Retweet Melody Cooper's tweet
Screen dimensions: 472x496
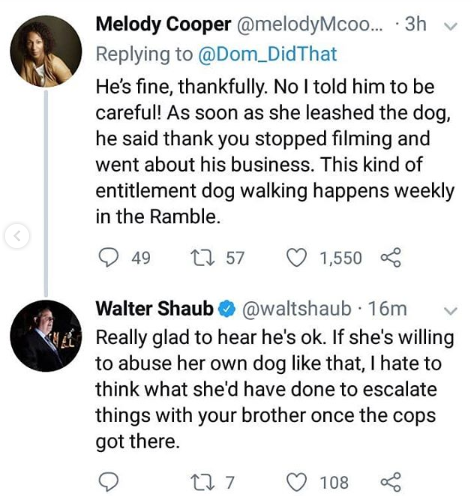pyautogui.click(x=198, y=258)
